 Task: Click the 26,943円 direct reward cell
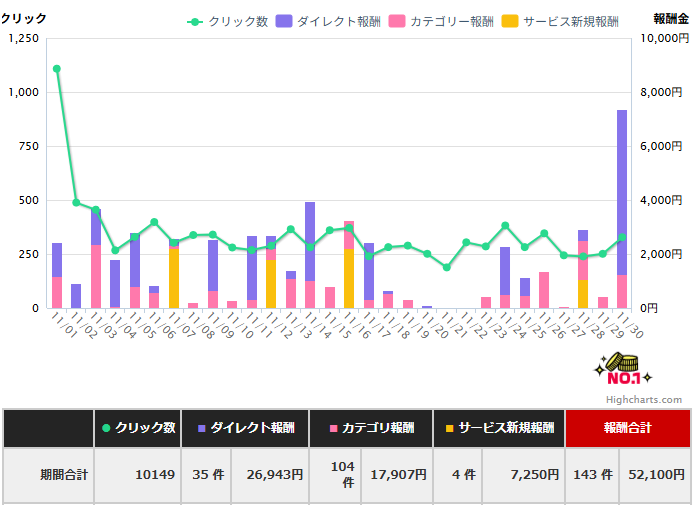pos(269,475)
